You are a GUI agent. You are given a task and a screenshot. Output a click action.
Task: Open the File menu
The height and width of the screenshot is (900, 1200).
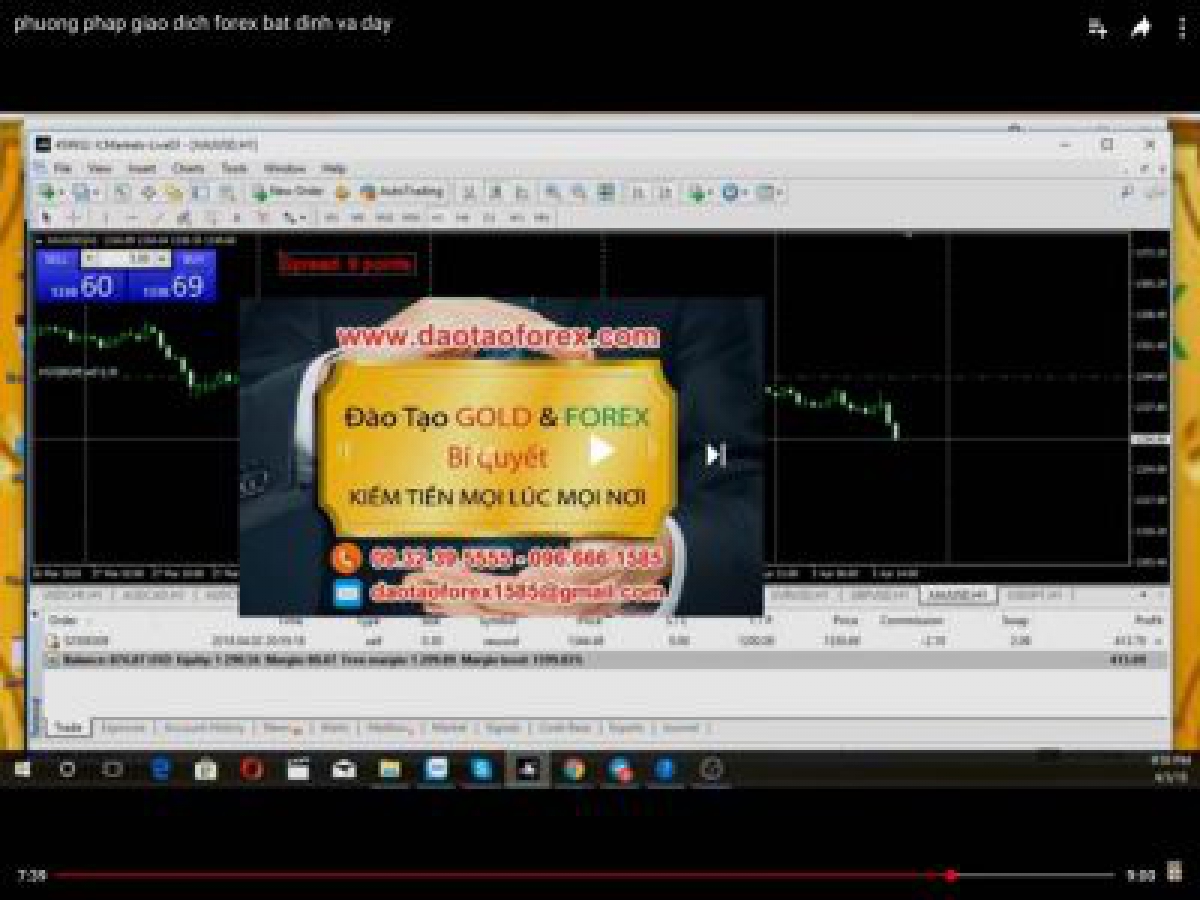[x=62, y=168]
